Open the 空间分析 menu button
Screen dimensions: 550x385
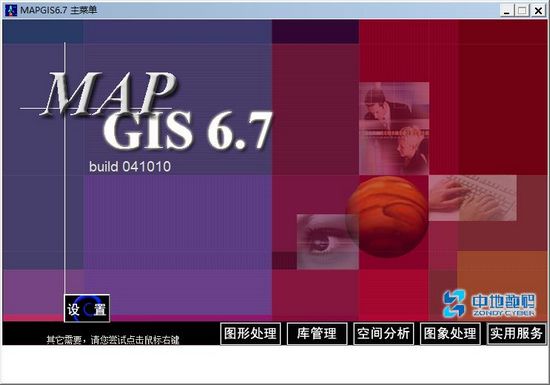[x=383, y=333]
